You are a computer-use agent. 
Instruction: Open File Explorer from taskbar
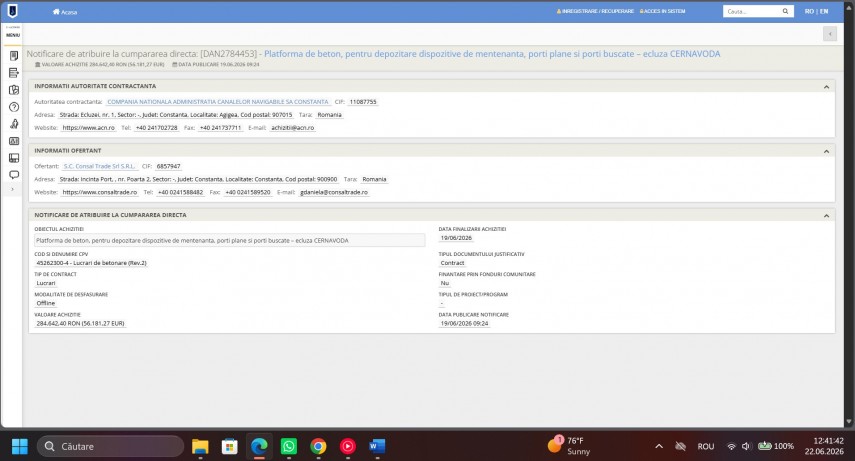point(200,446)
